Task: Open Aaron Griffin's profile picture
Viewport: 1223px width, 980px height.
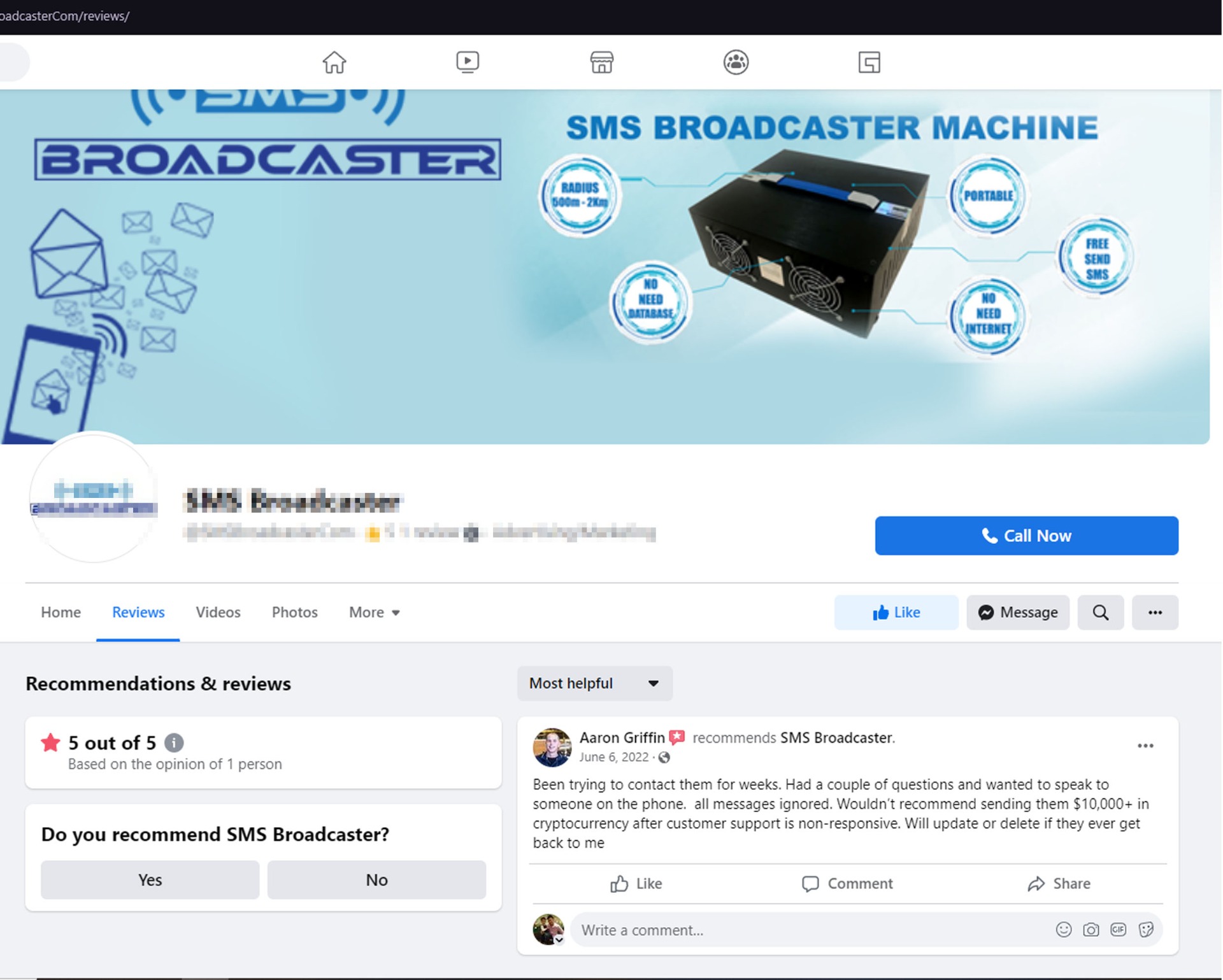Action: [552, 747]
